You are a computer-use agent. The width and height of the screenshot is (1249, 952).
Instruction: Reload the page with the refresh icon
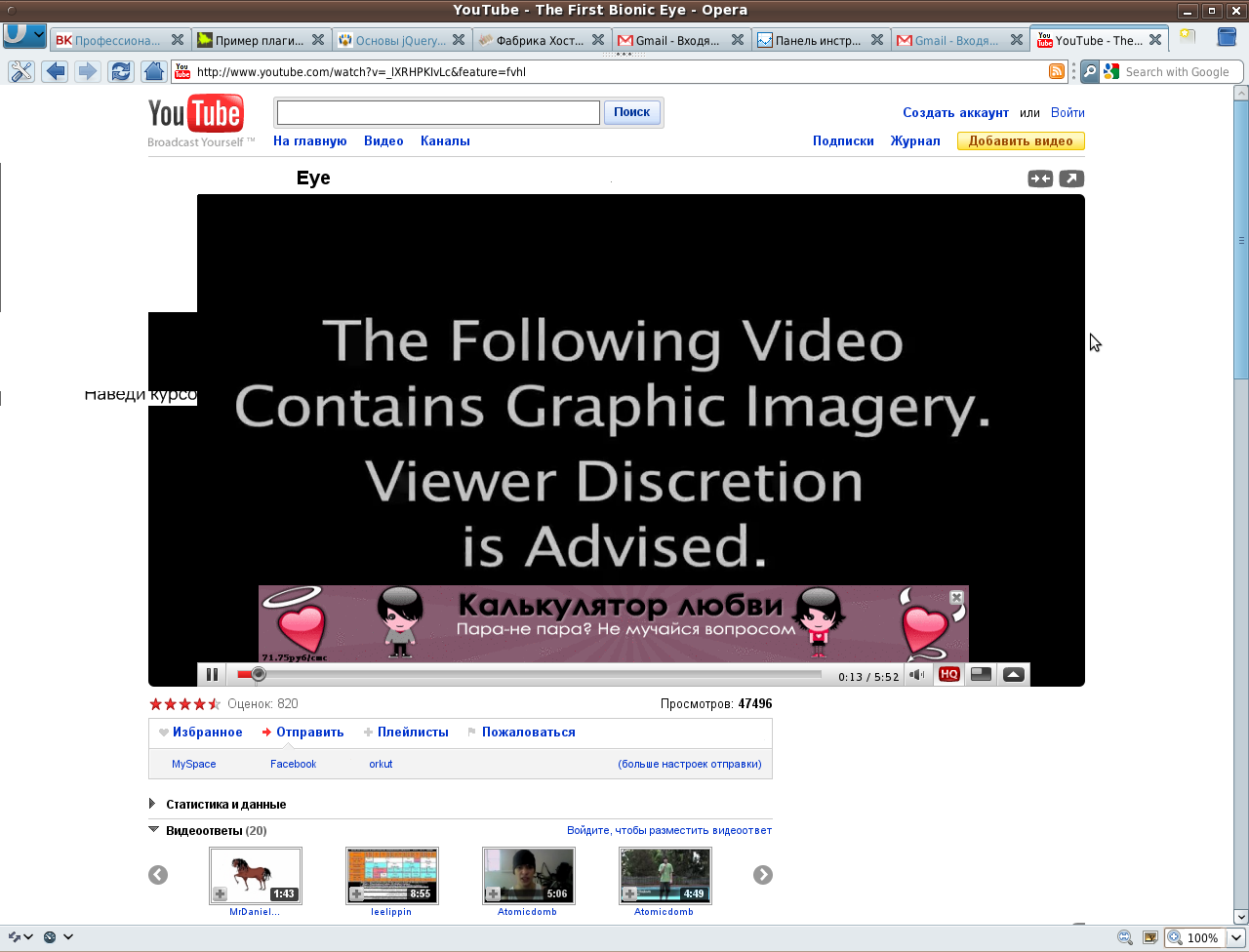point(121,71)
